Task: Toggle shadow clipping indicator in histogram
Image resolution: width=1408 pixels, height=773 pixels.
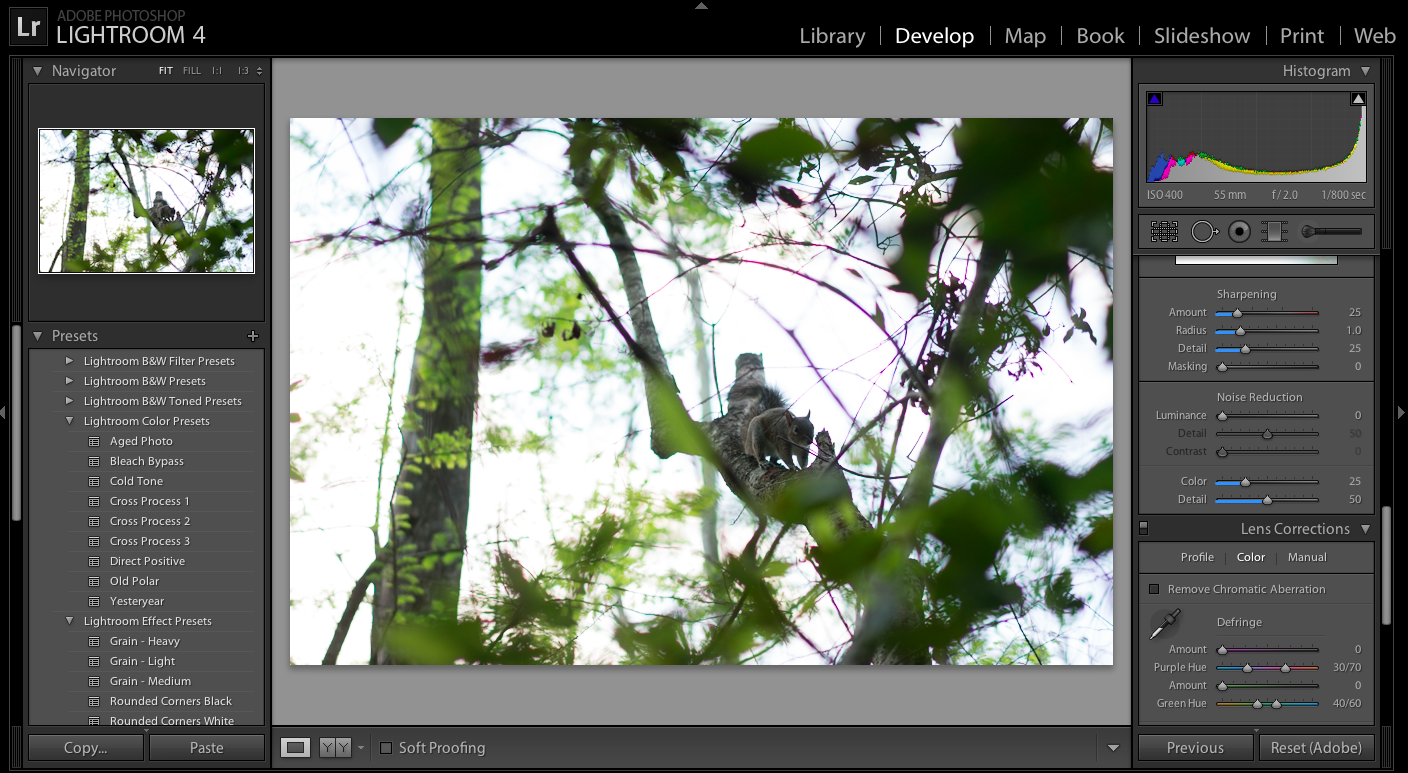Action: click(x=1155, y=99)
